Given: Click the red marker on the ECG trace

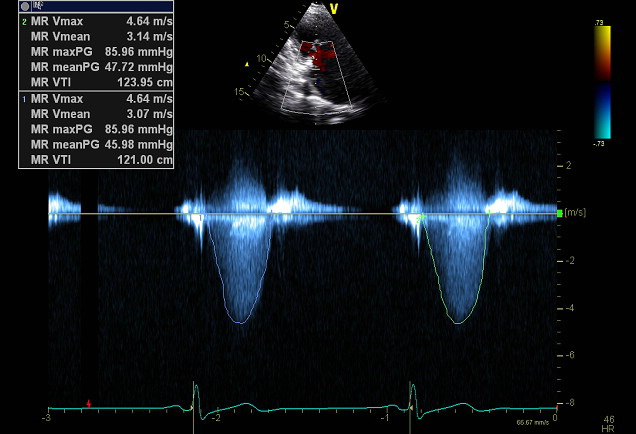Looking at the screenshot, I should tap(89, 403).
